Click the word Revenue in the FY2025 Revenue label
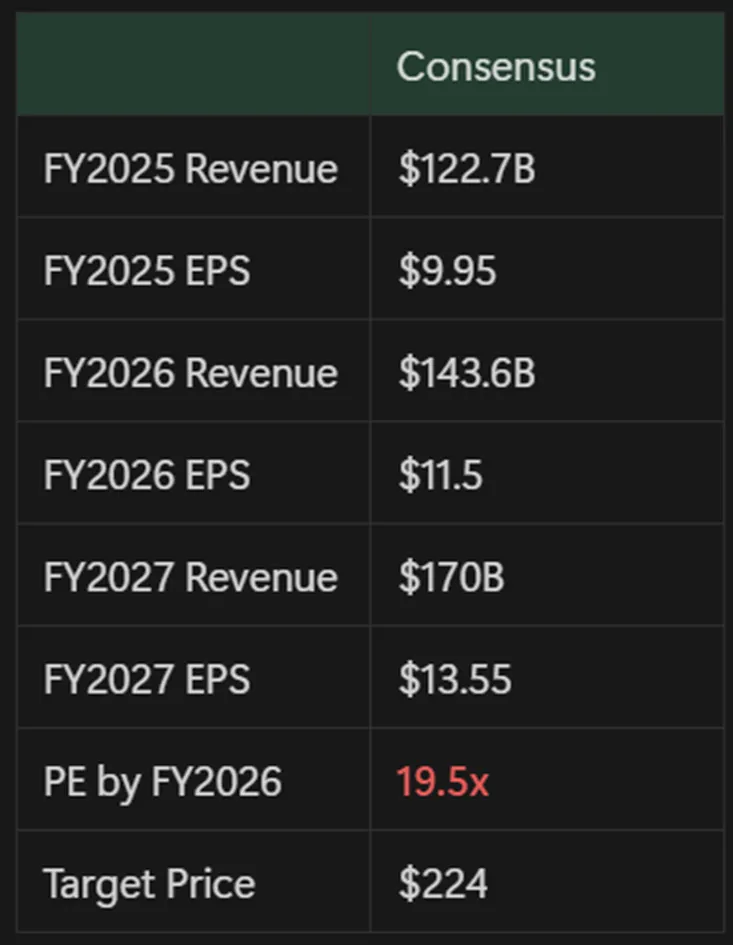This screenshot has height=945, width=733. [x=262, y=169]
